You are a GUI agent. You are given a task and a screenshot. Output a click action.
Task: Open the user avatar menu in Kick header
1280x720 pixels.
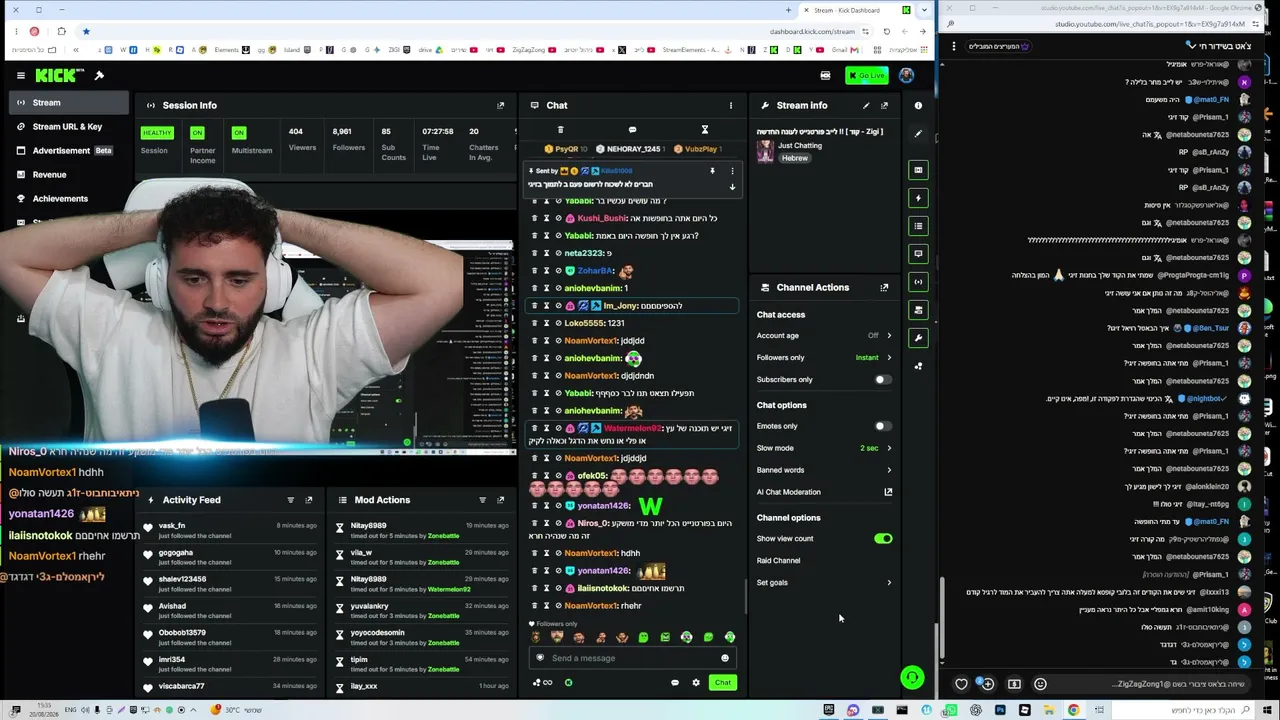[906, 76]
